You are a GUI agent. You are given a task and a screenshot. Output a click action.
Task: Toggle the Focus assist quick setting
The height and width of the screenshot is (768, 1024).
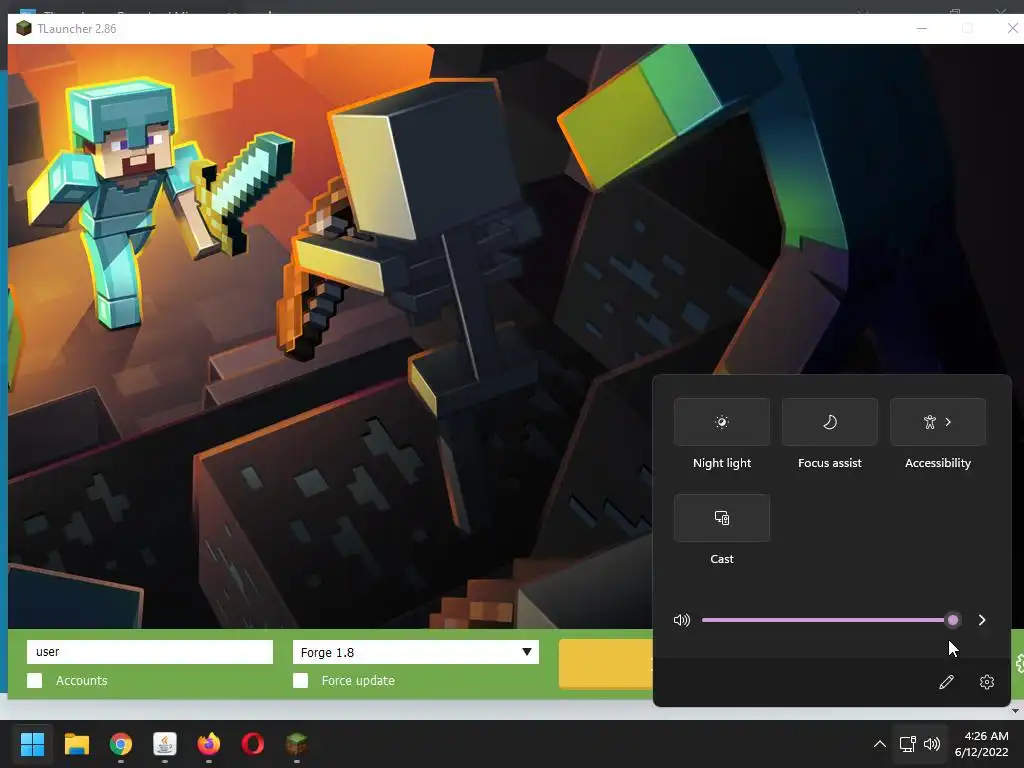tap(829, 422)
